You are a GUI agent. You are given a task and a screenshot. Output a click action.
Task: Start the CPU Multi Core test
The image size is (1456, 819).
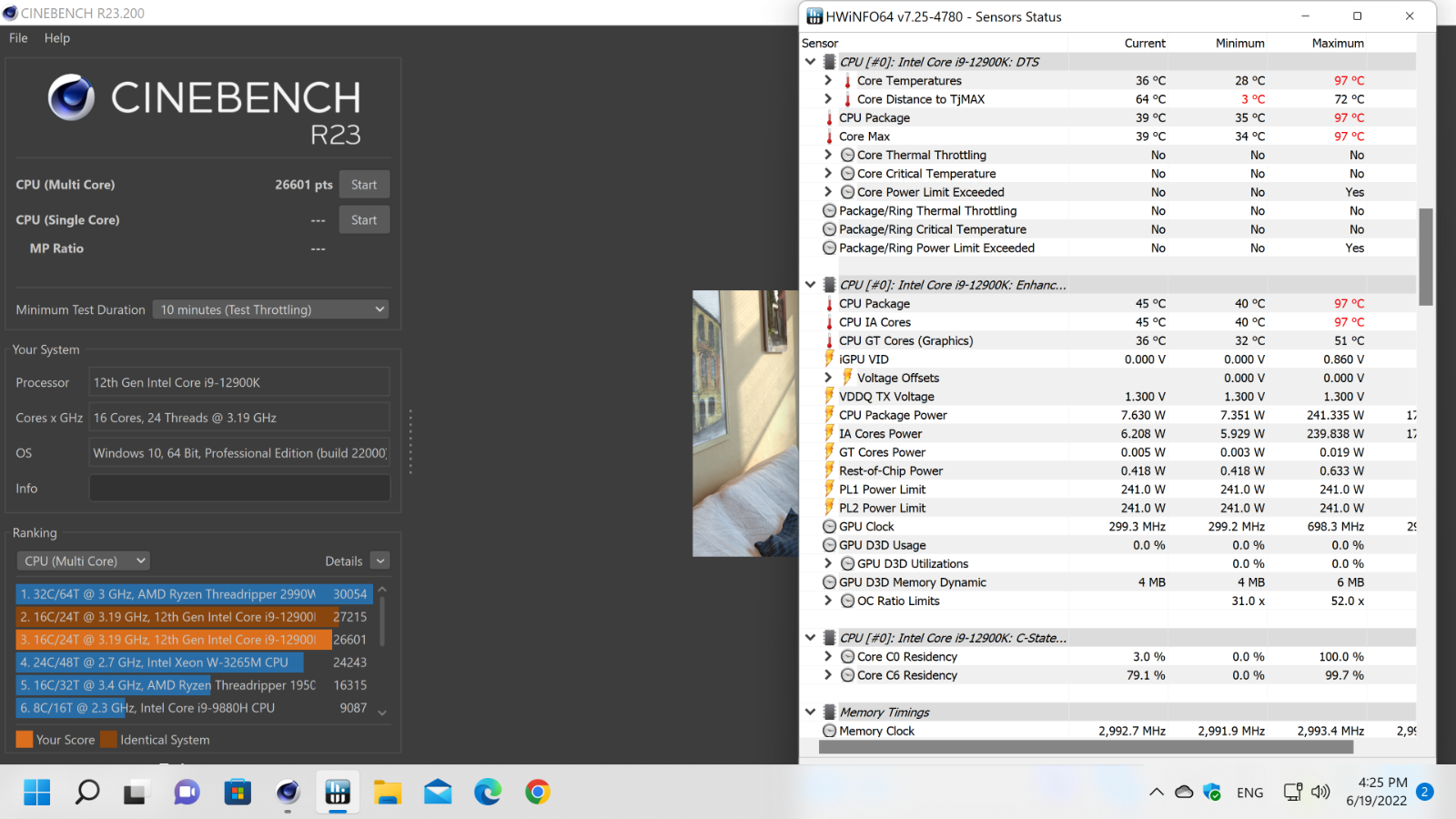(364, 185)
